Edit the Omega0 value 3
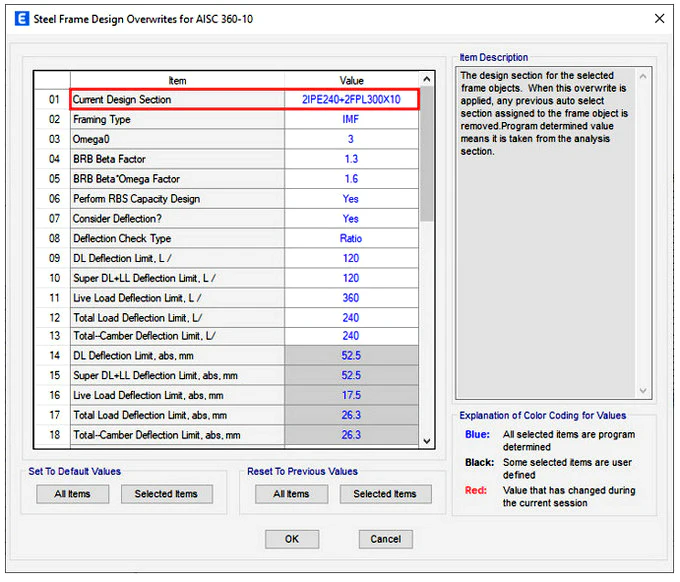The width and height of the screenshot is (680, 582). (x=351, y=139)
